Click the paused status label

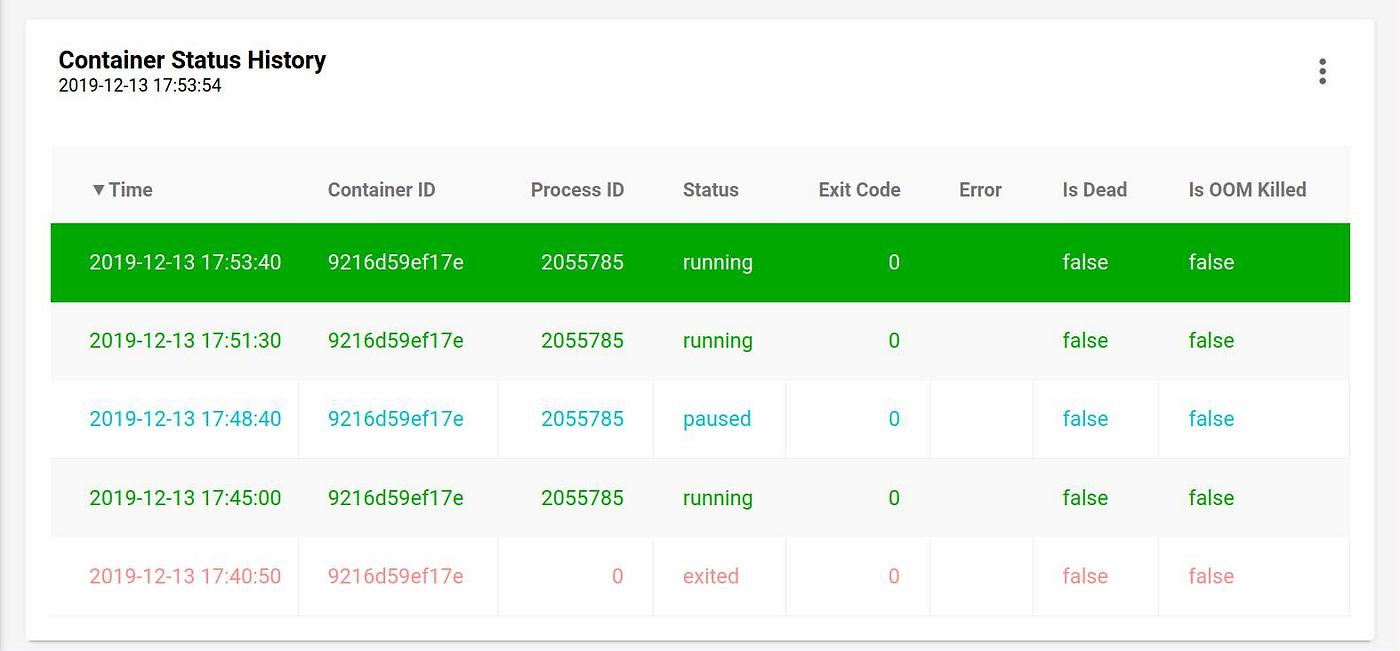(717, 419)
